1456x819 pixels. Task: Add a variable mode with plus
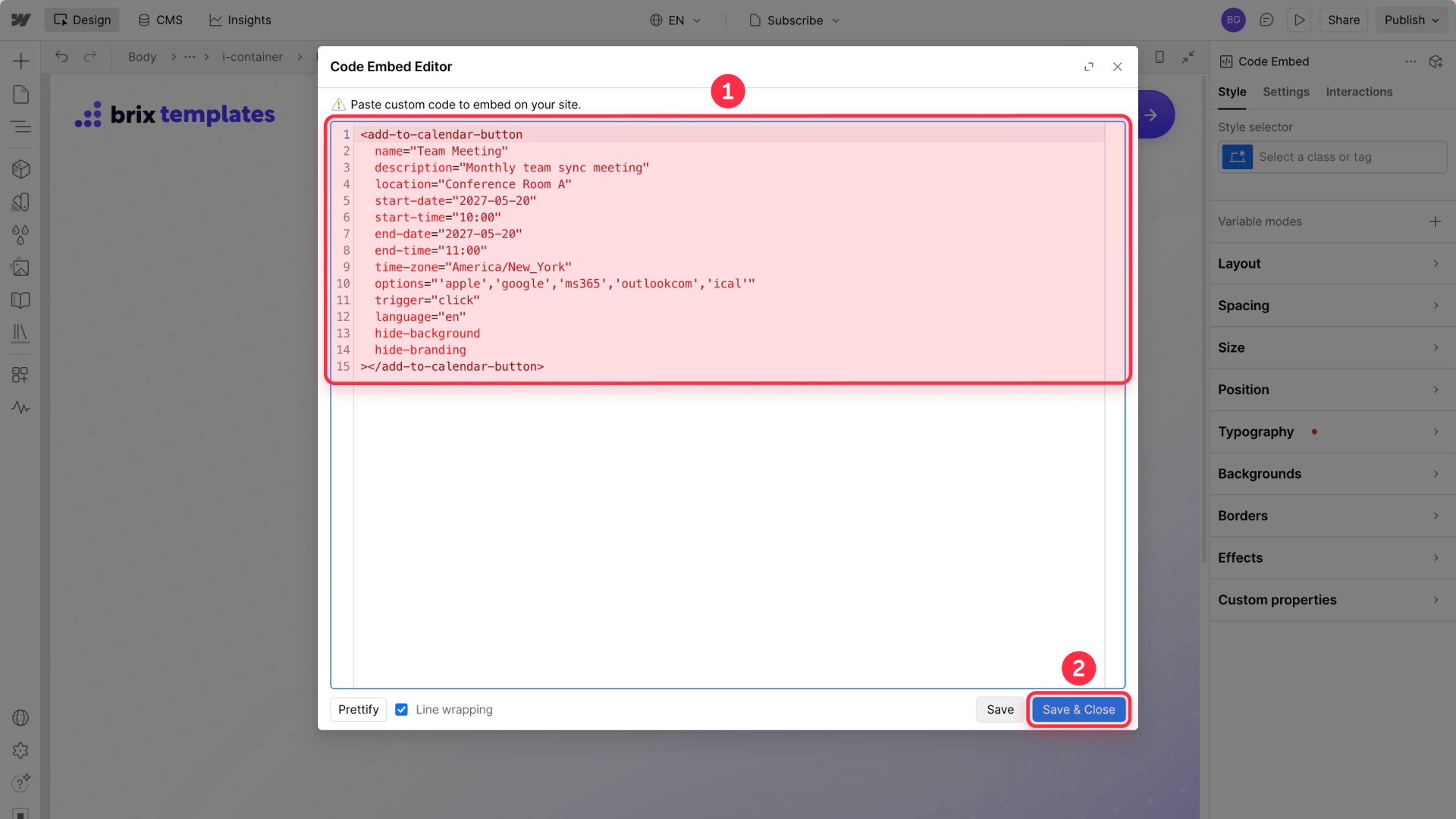[x=1435, y=221]
